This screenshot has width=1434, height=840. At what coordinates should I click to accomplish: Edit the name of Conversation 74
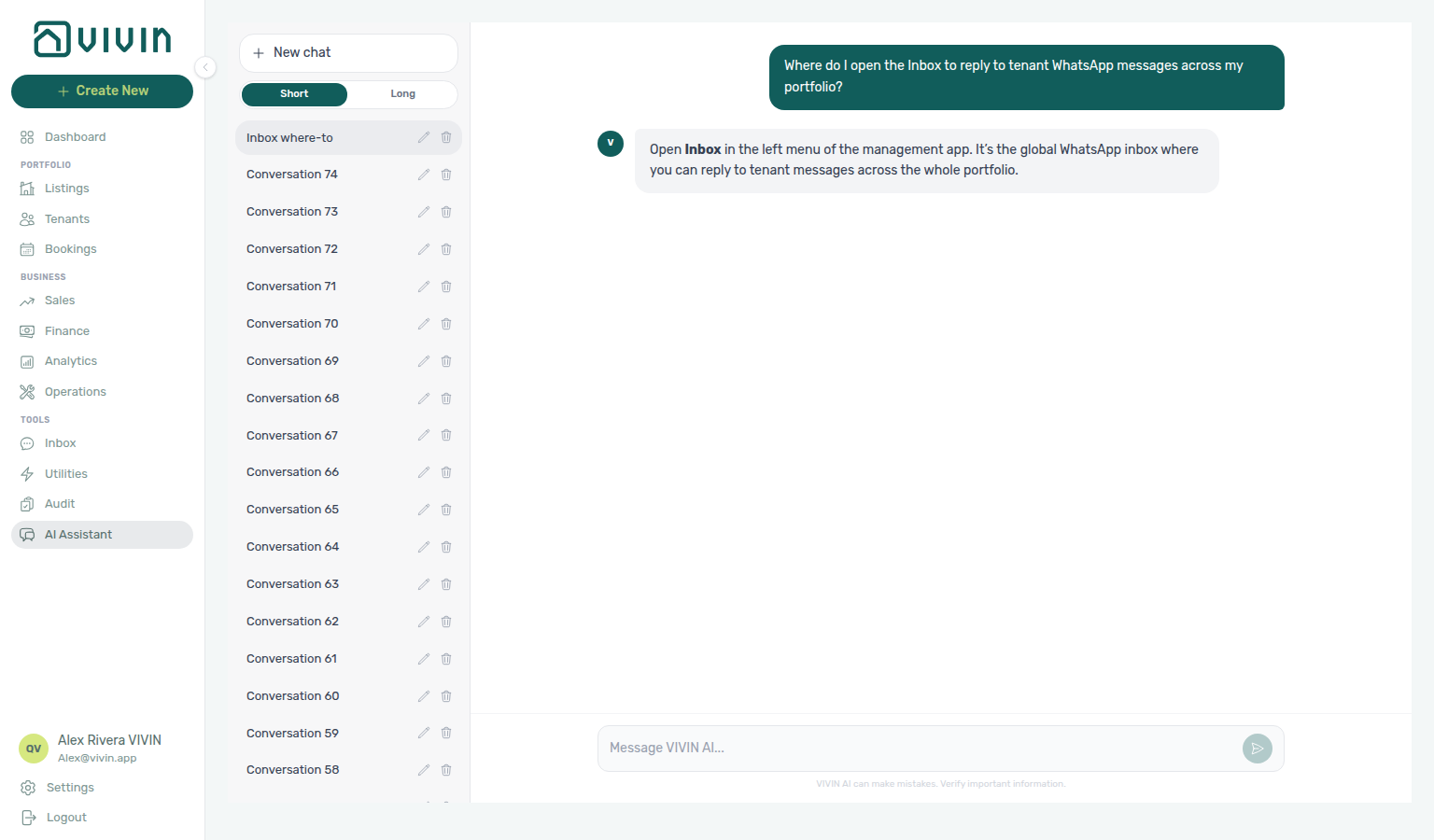click(424, 175)
